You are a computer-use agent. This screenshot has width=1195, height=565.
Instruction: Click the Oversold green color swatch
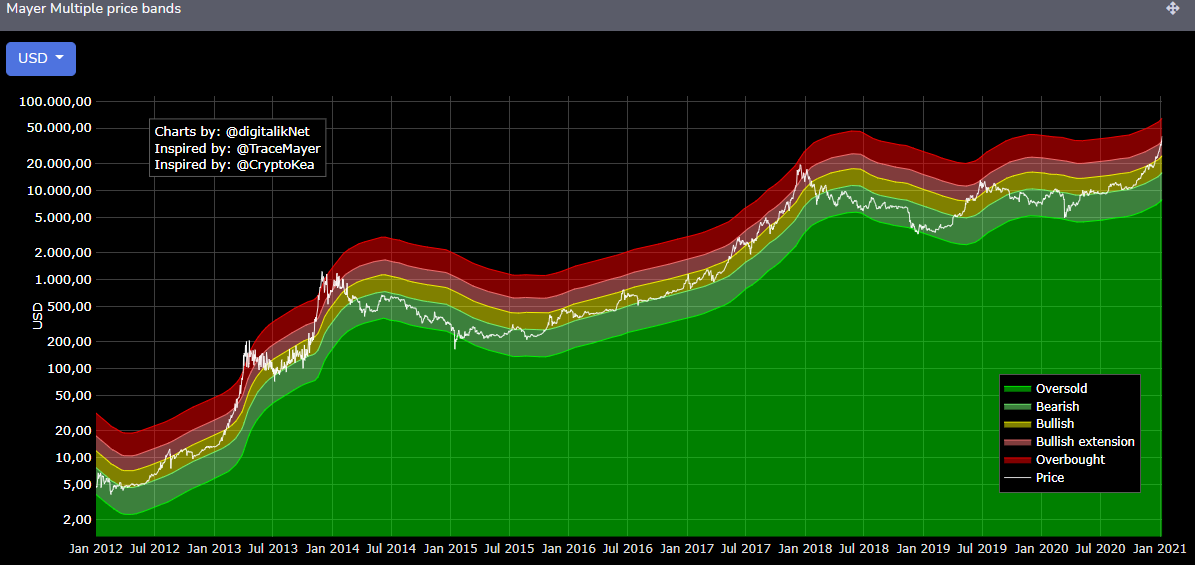coord(1017,389)
